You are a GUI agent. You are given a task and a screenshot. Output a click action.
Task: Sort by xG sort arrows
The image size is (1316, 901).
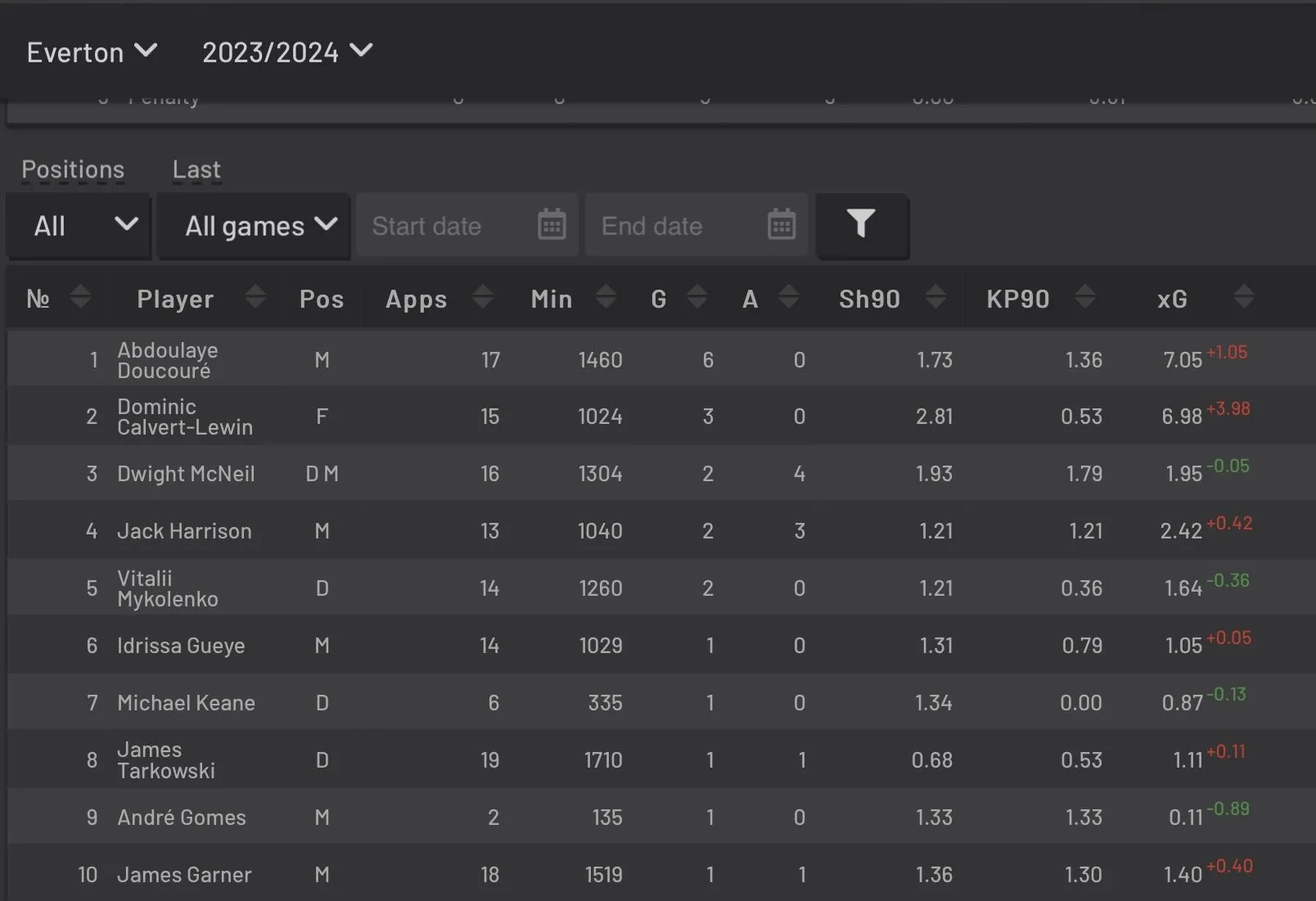point(1244,297)
